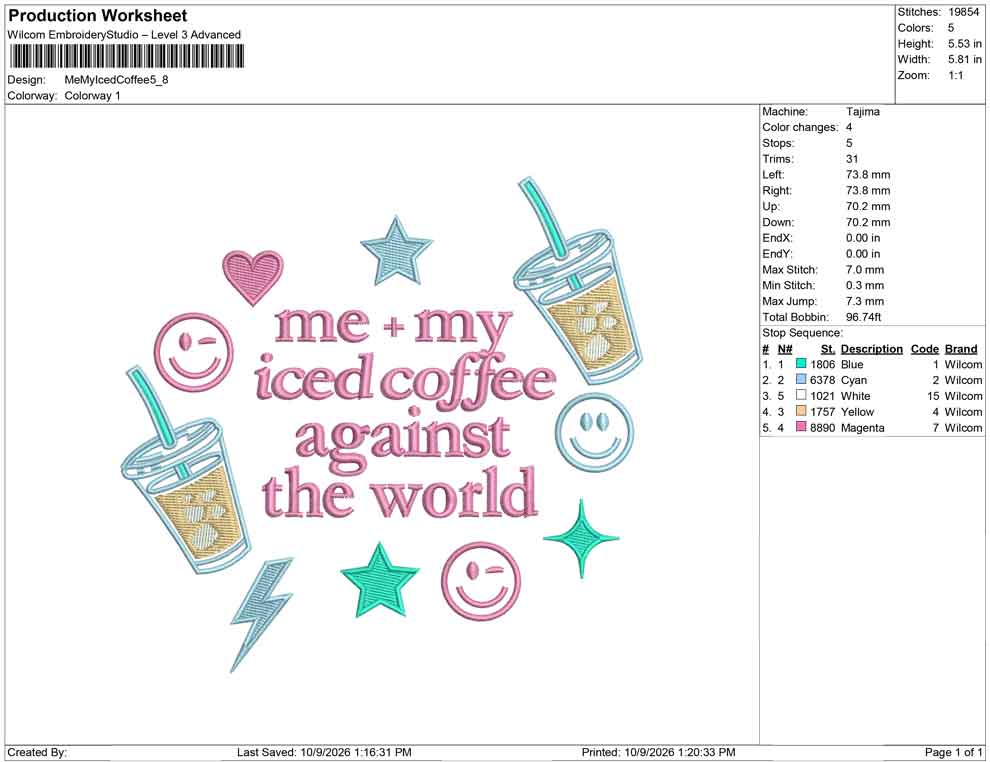Click the 'Yellow' description in stop sequence
Screen dimensions: 990x762
pyautogui.click(x=857, y=412)
